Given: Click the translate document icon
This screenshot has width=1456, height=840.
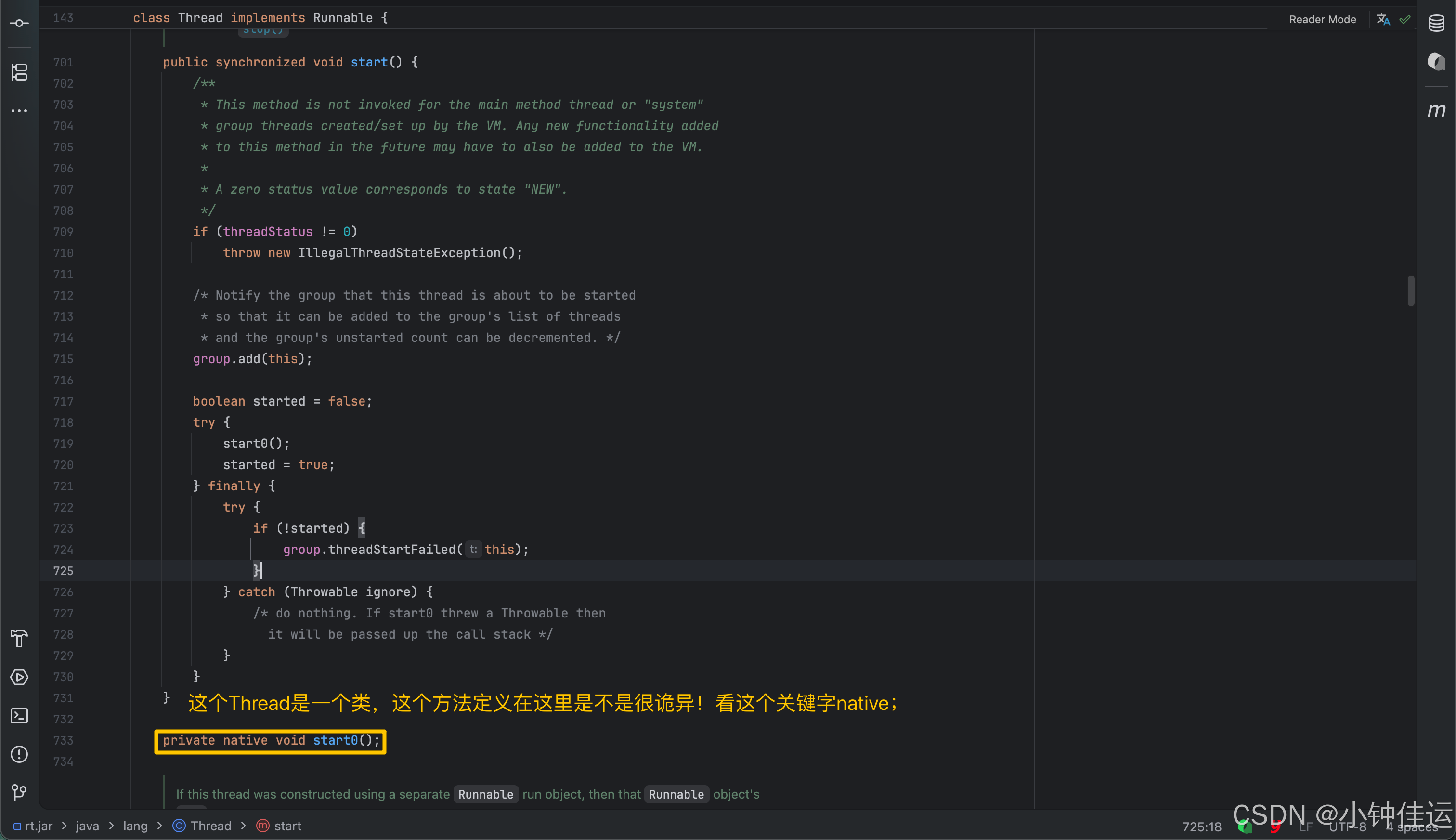Looking at the screenshot, I should point(1383,19).
